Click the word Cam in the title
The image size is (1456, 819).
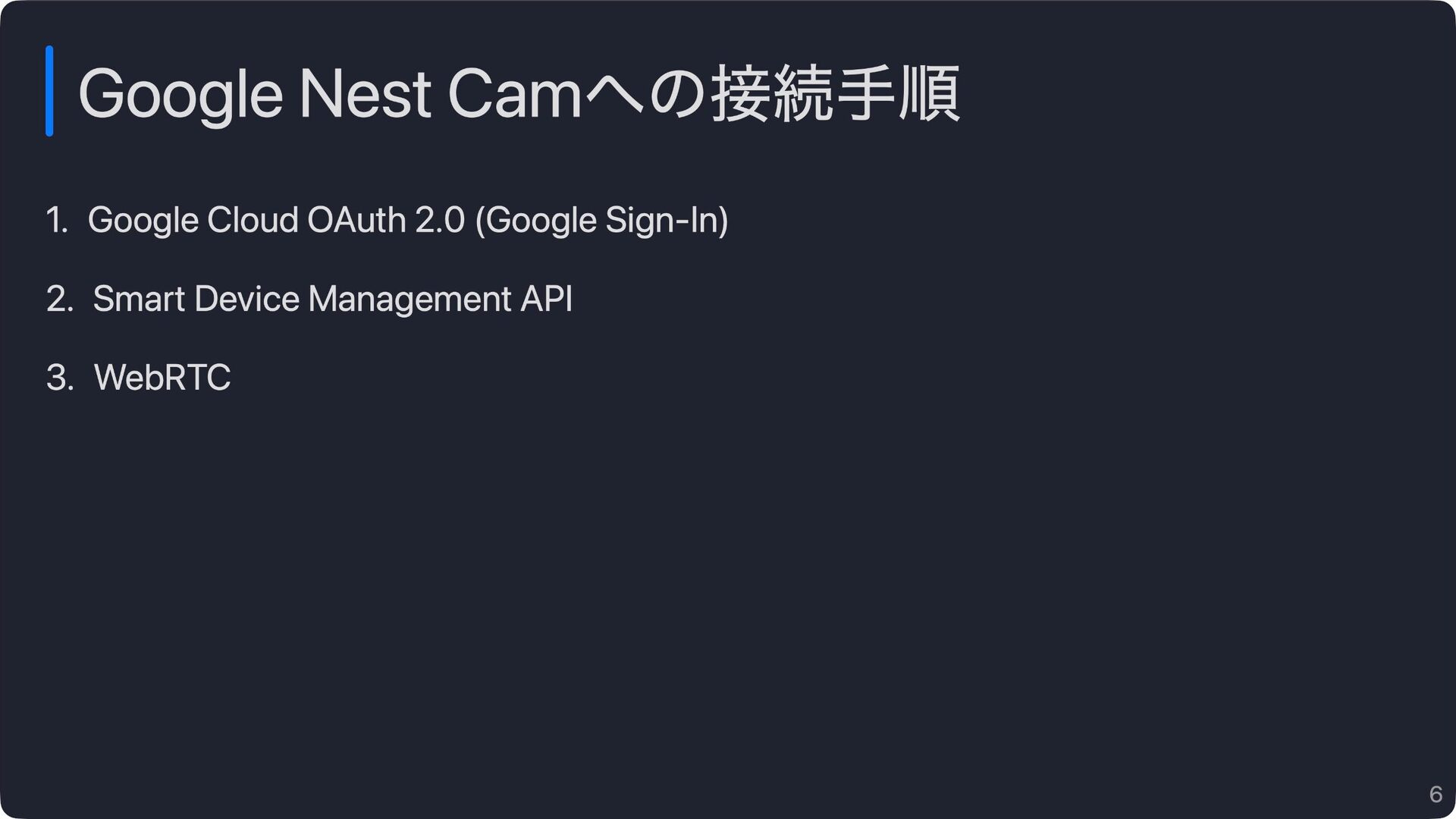point(515,94)
